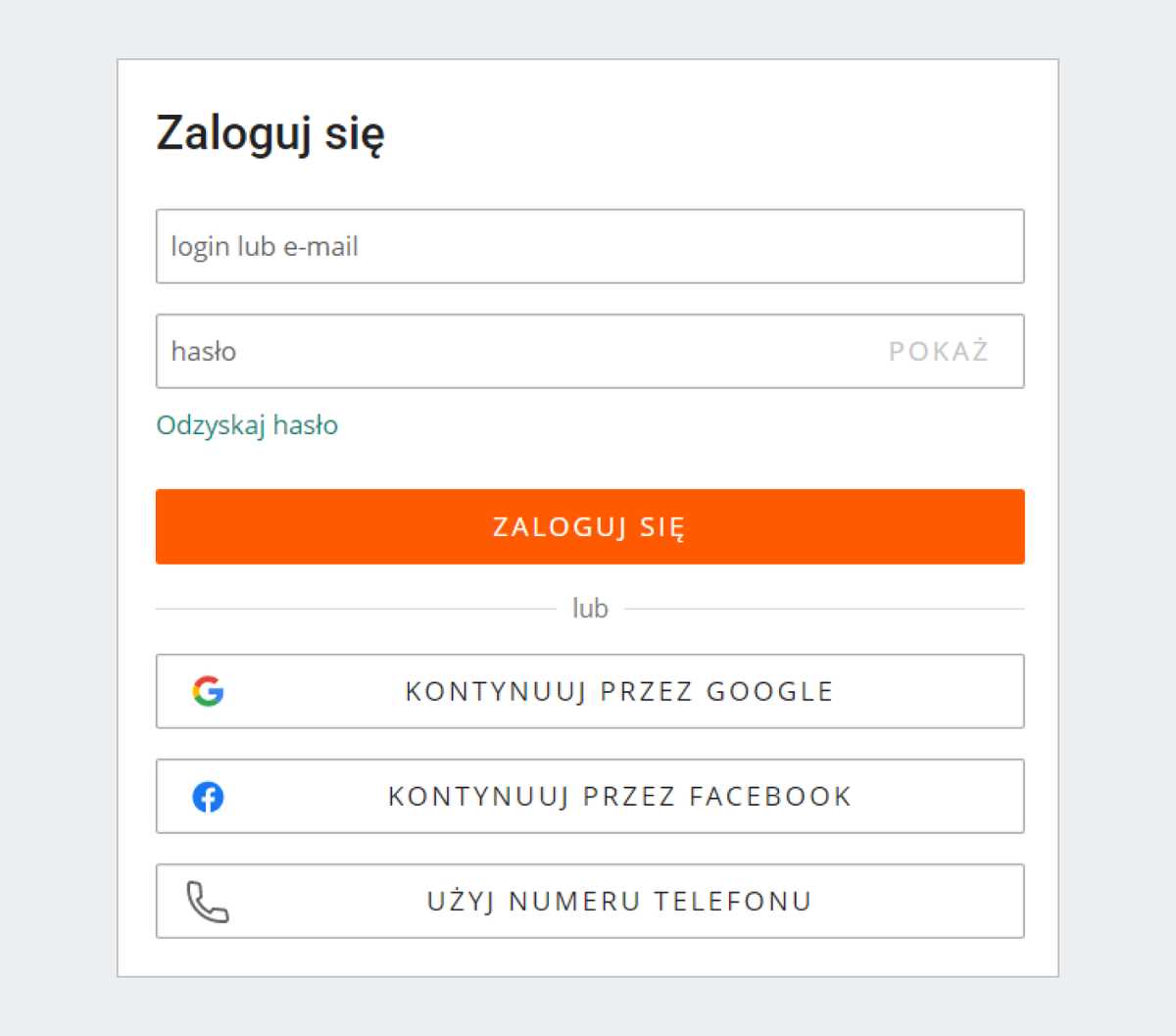Click the 'Zaloguj się' page heading

click(x=269, y=132)
